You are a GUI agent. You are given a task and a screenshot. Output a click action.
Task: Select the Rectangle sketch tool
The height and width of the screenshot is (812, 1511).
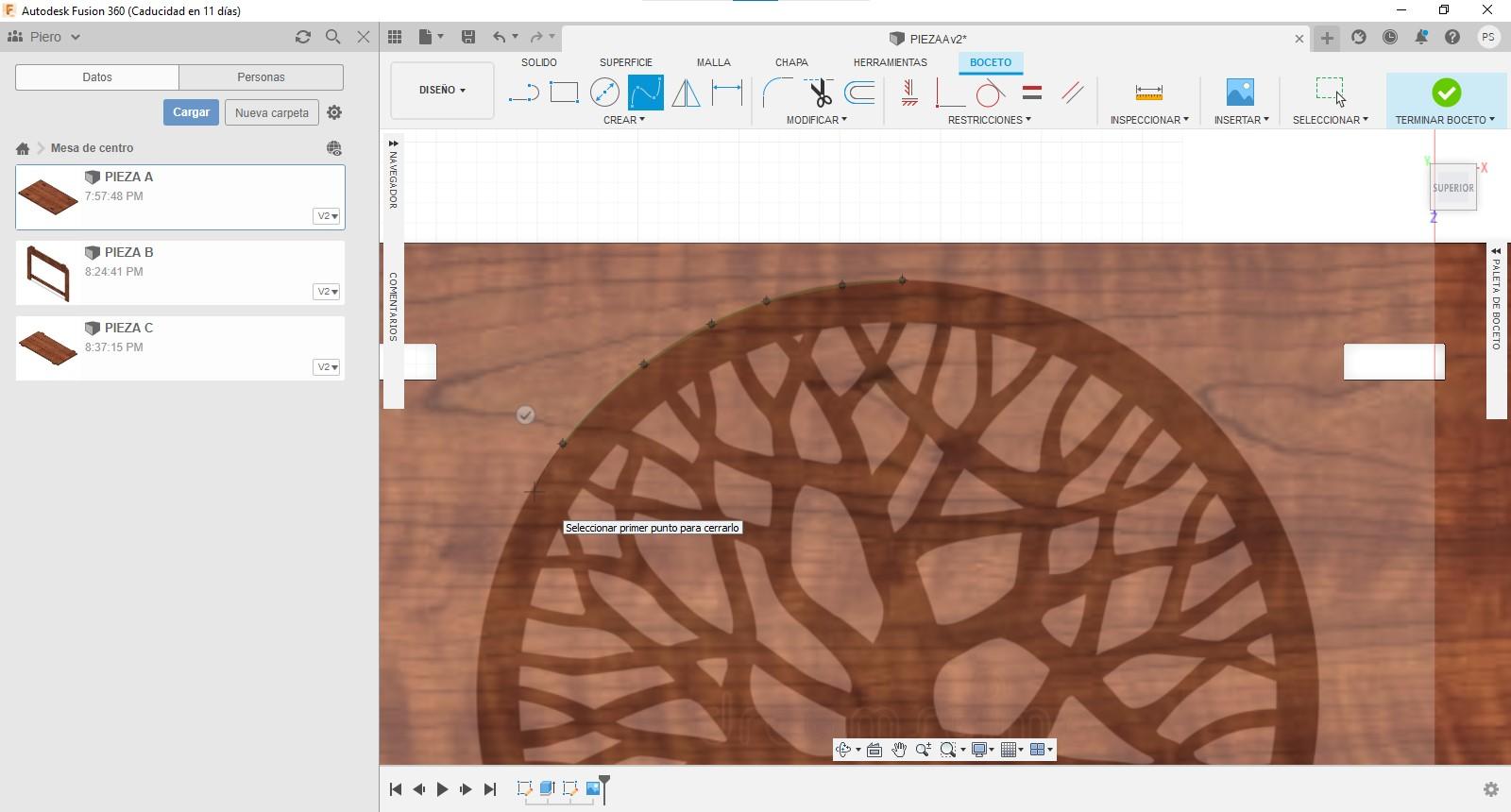[564, 93]
